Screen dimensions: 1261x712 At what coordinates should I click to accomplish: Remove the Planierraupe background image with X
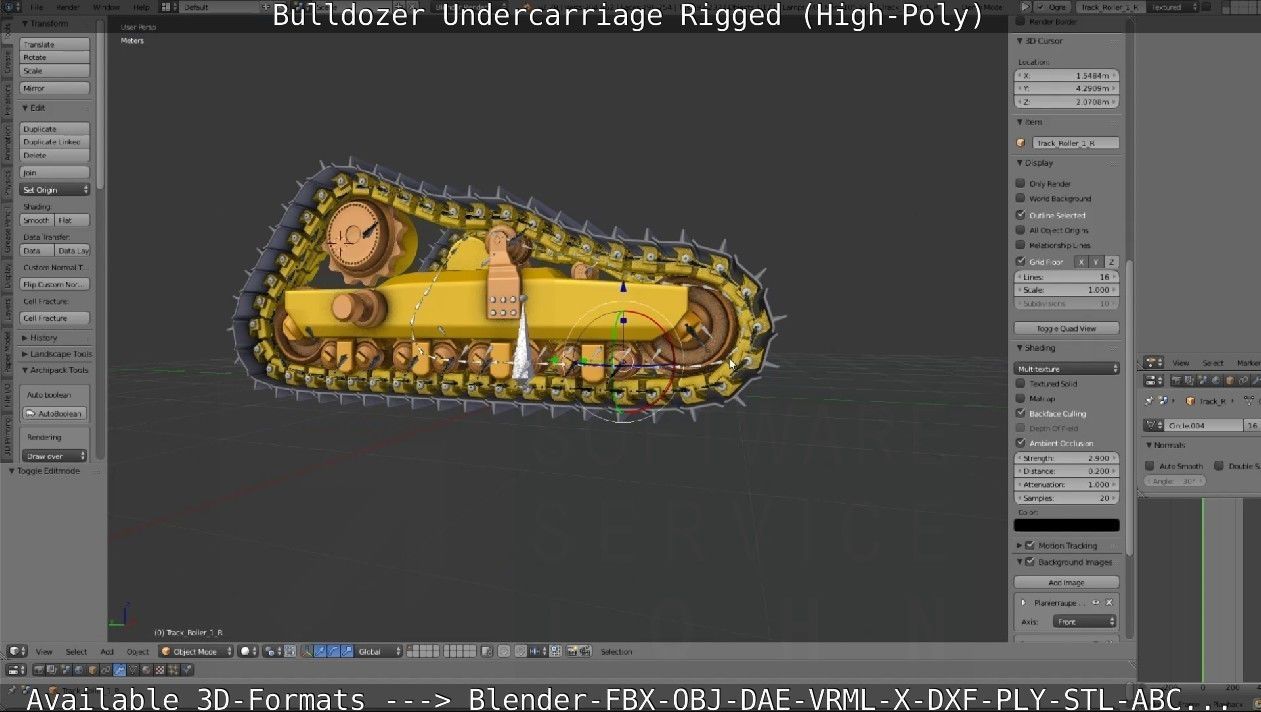[x=1109, y=603]
